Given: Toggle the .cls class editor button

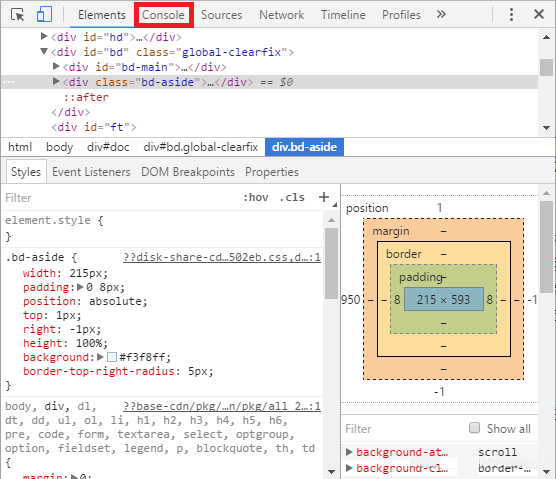Looking at the screenshot, I should (x=292, y=197).
